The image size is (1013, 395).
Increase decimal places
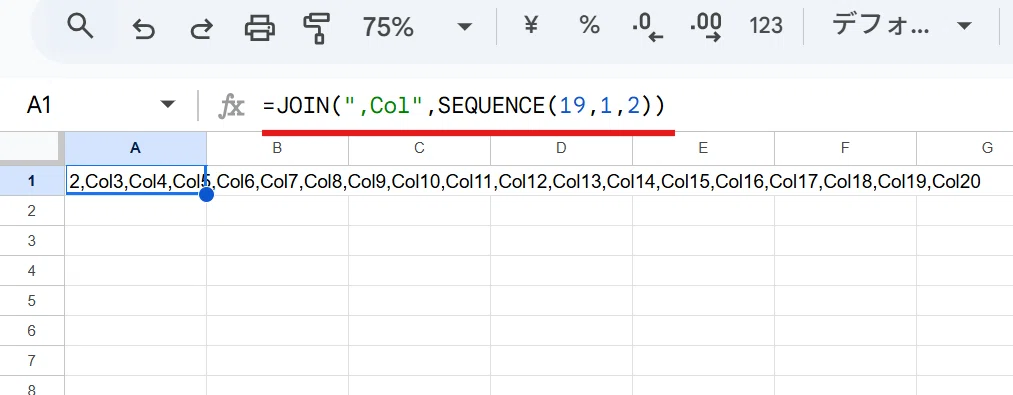point(705,27)
